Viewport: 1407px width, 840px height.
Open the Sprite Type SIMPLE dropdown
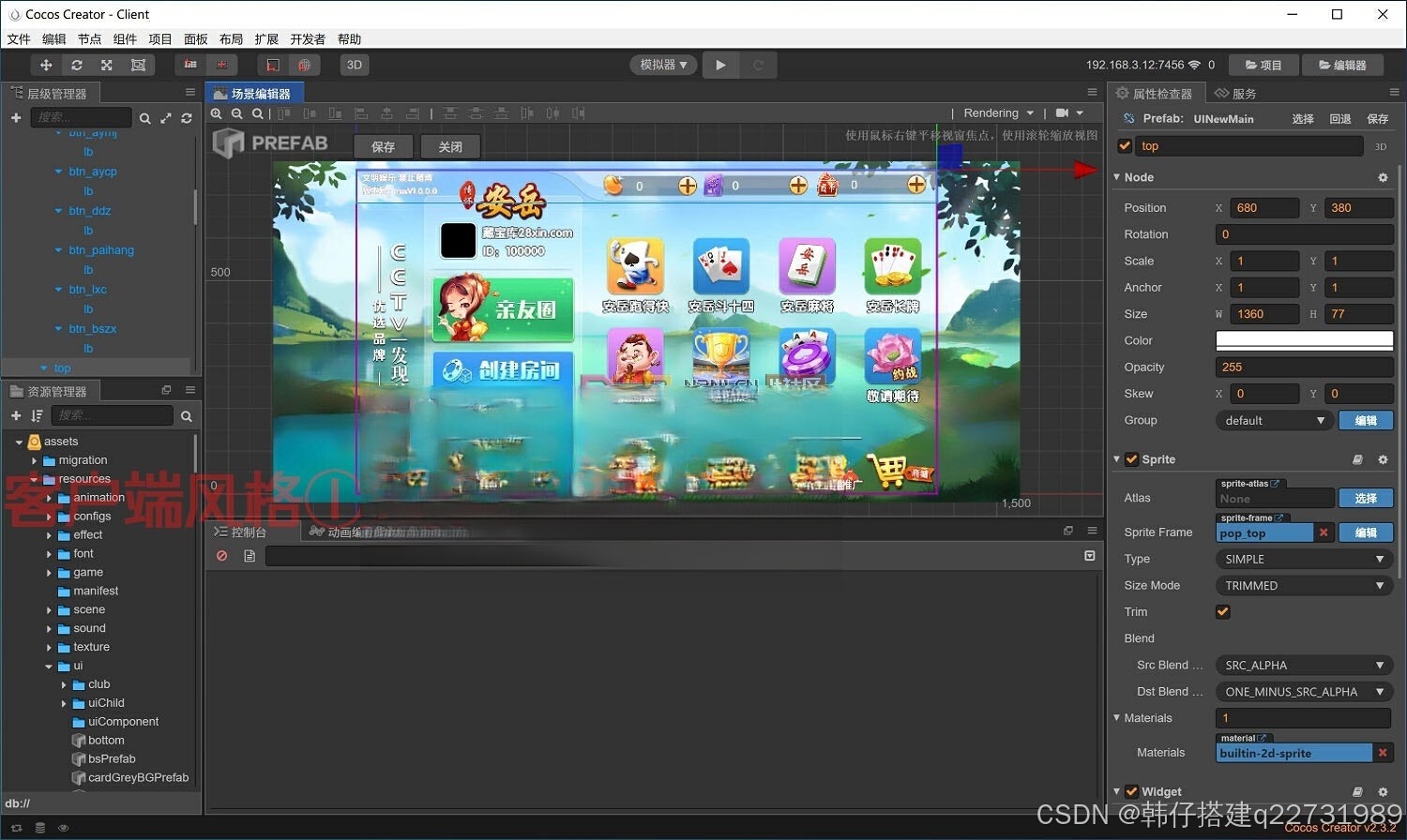(x=1305, y=559)
